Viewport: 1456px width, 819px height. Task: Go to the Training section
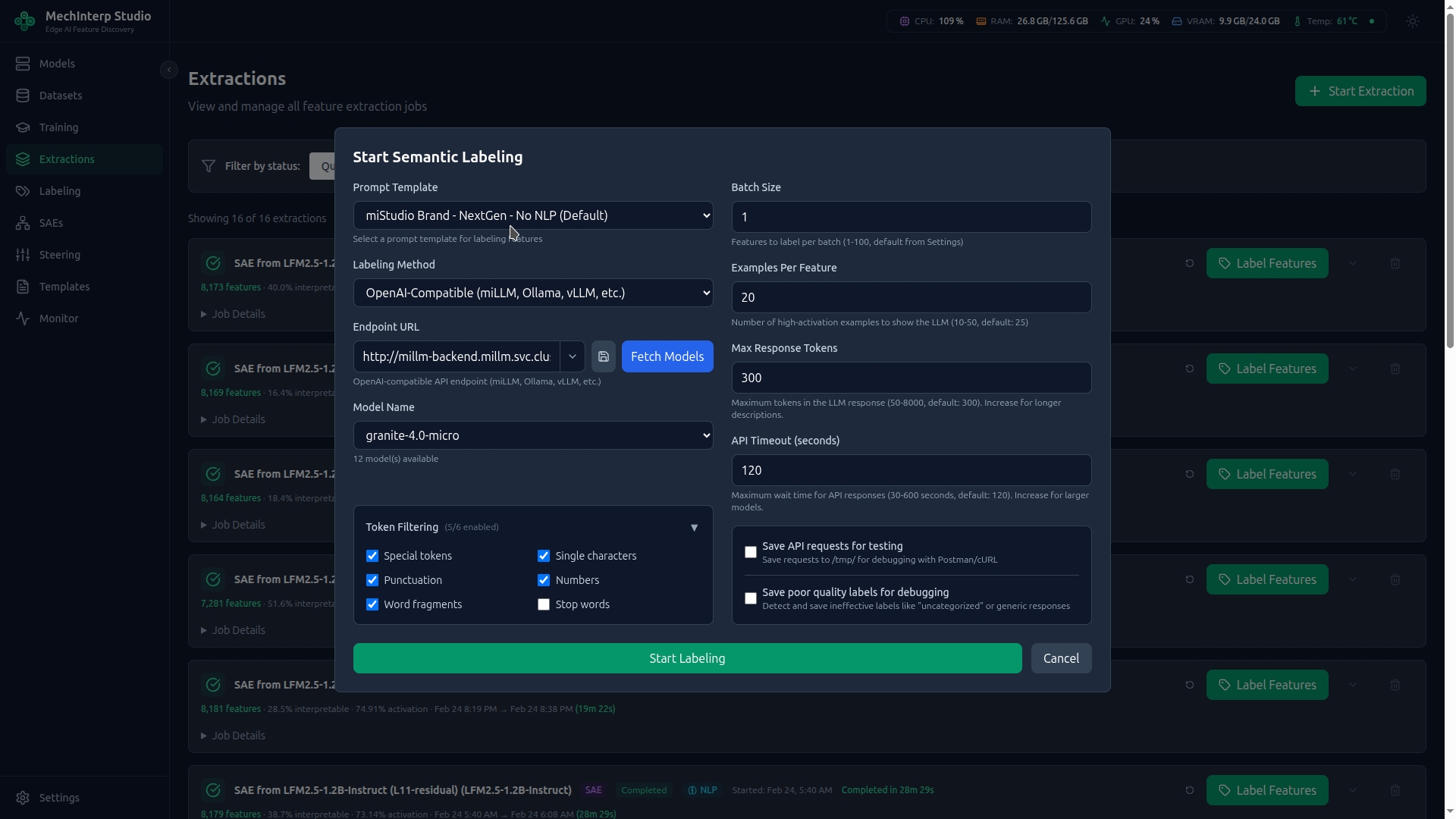[x=84, y=127]
